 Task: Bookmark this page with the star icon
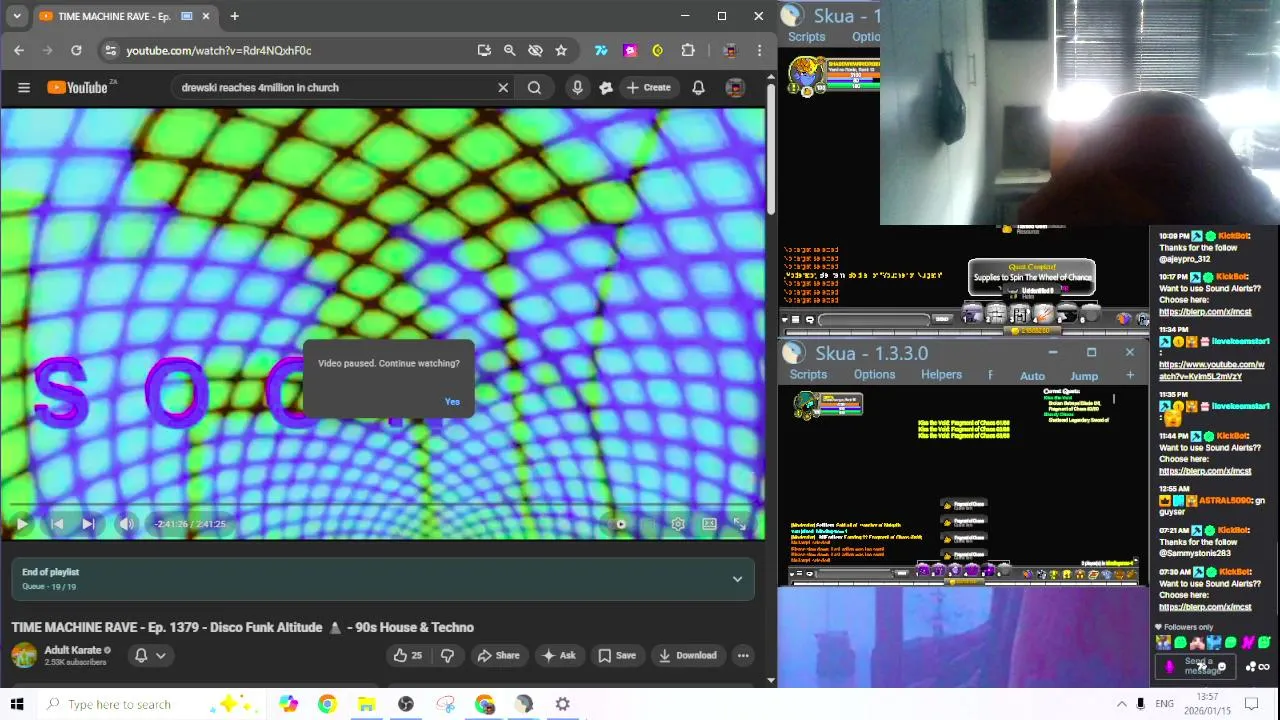coord(561,50)
